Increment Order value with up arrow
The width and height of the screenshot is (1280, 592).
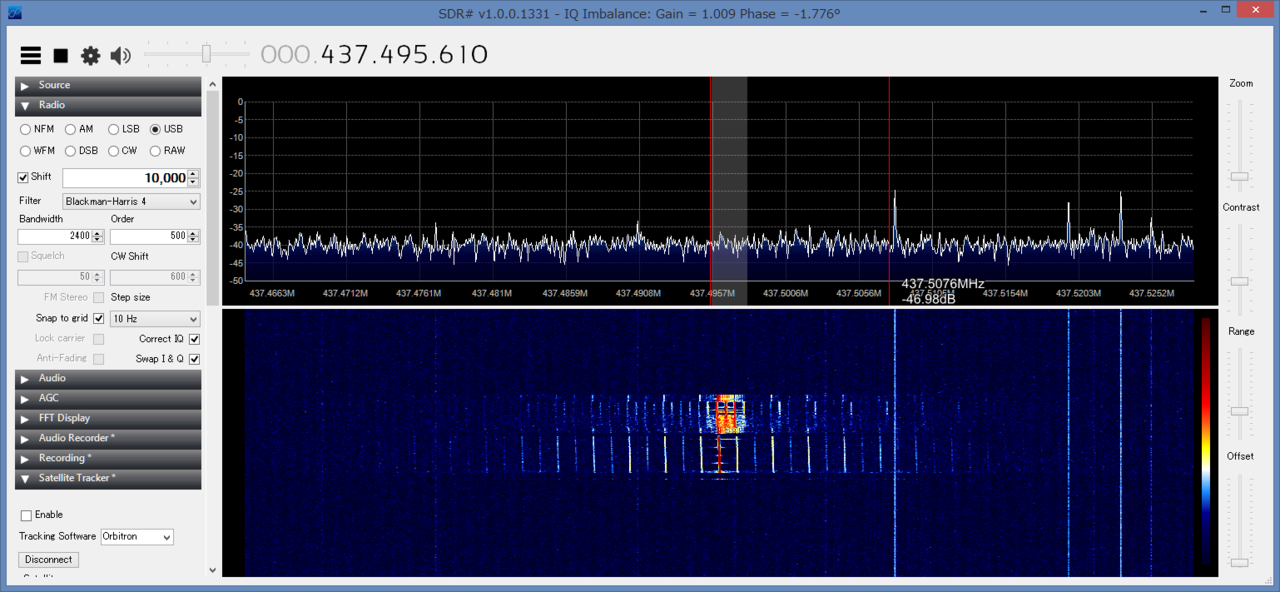194,233
